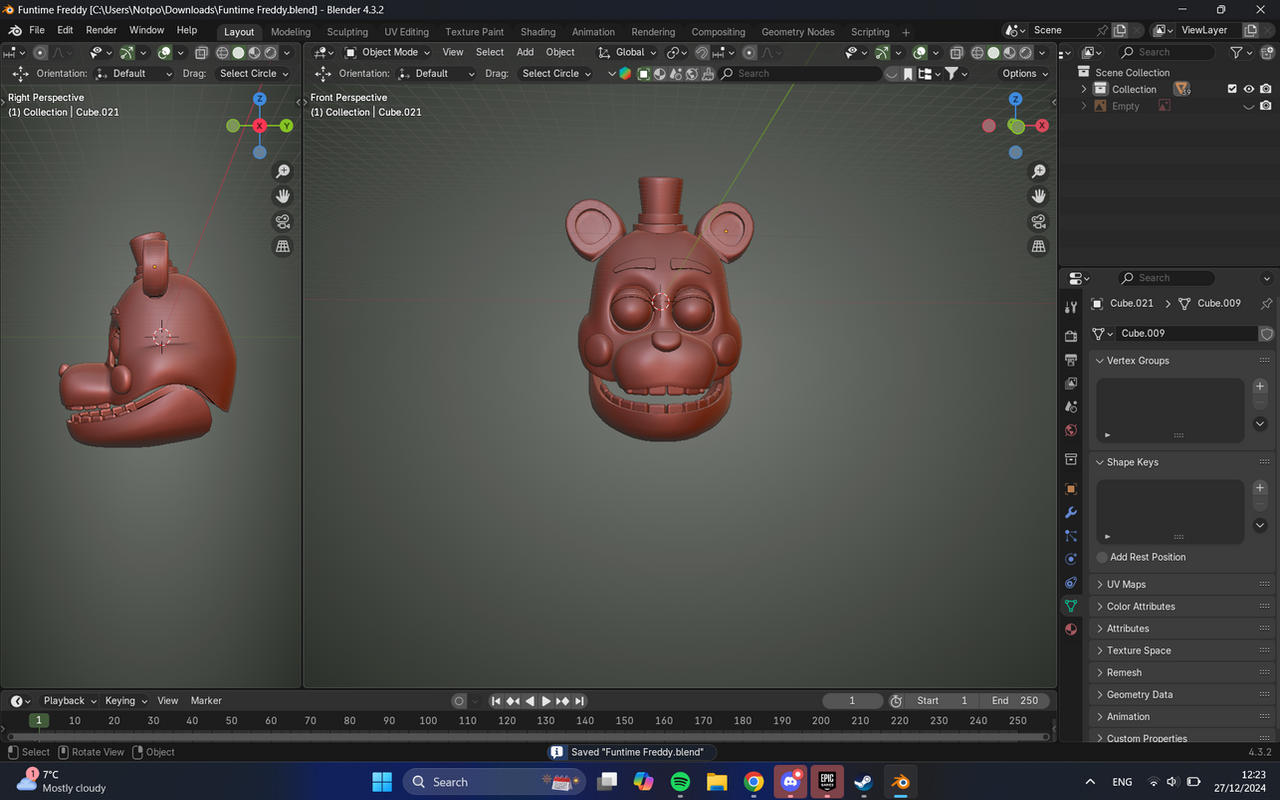Open the Modifiers wrench tab
The height and width of the screenshot is (800, 1280).
[1071, 512]
